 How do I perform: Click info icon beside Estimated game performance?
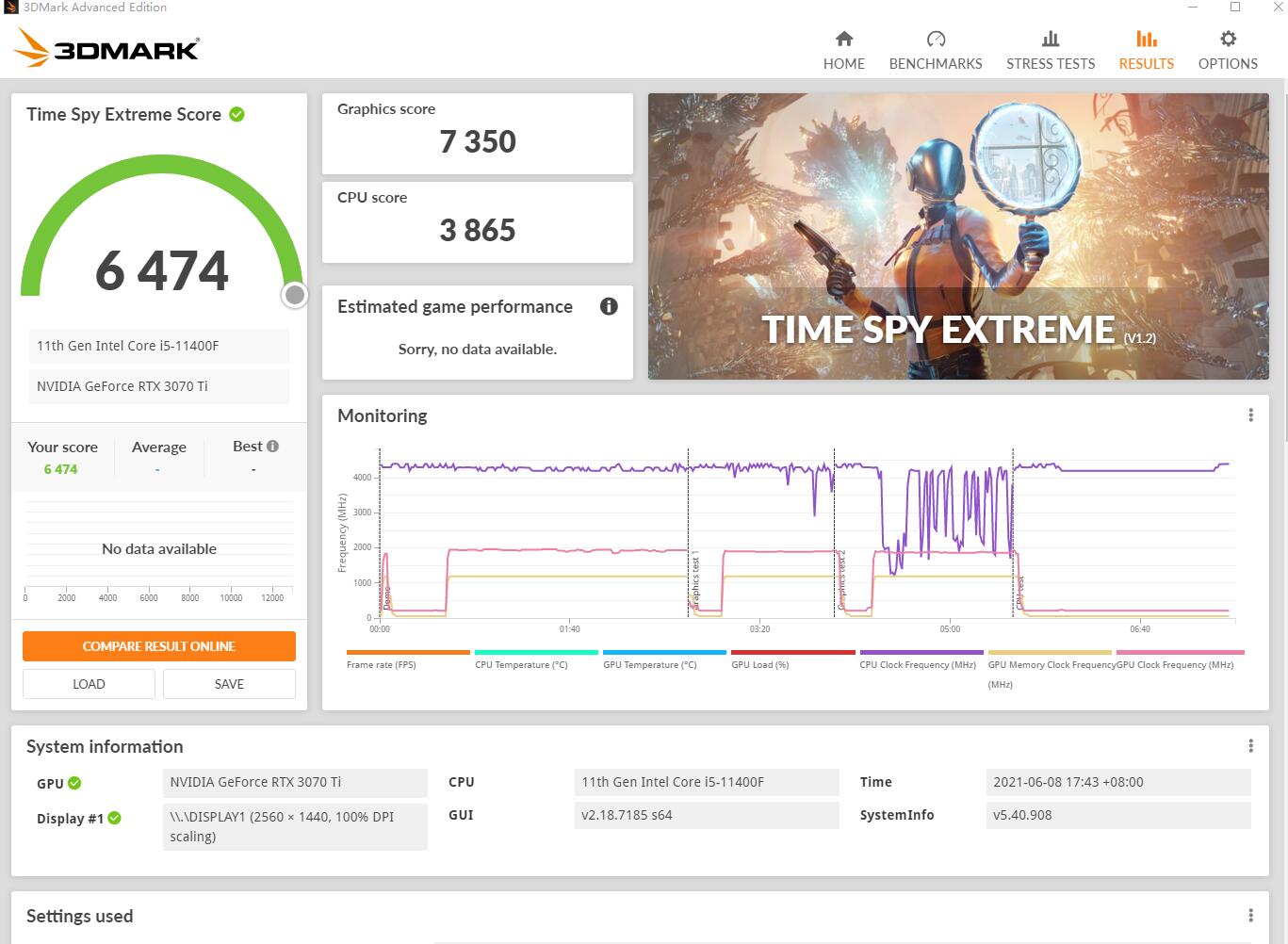609,306
